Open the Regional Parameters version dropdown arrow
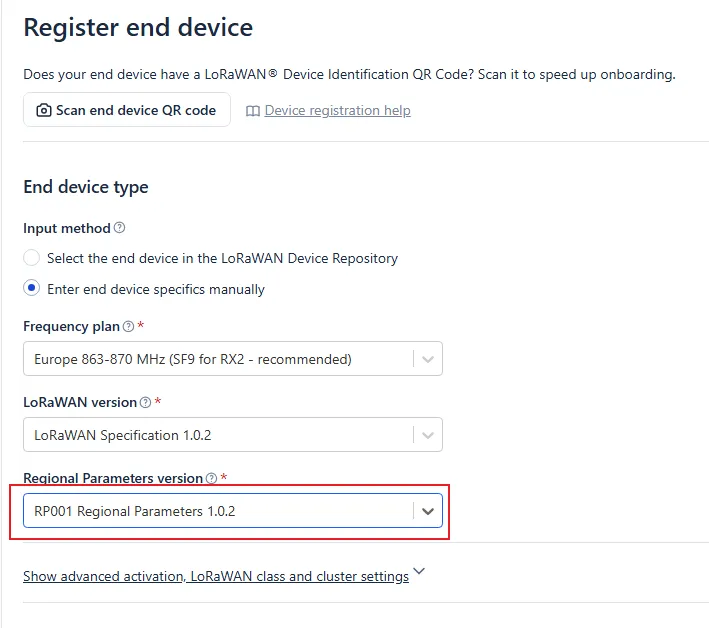 click(x=428, y=511)
